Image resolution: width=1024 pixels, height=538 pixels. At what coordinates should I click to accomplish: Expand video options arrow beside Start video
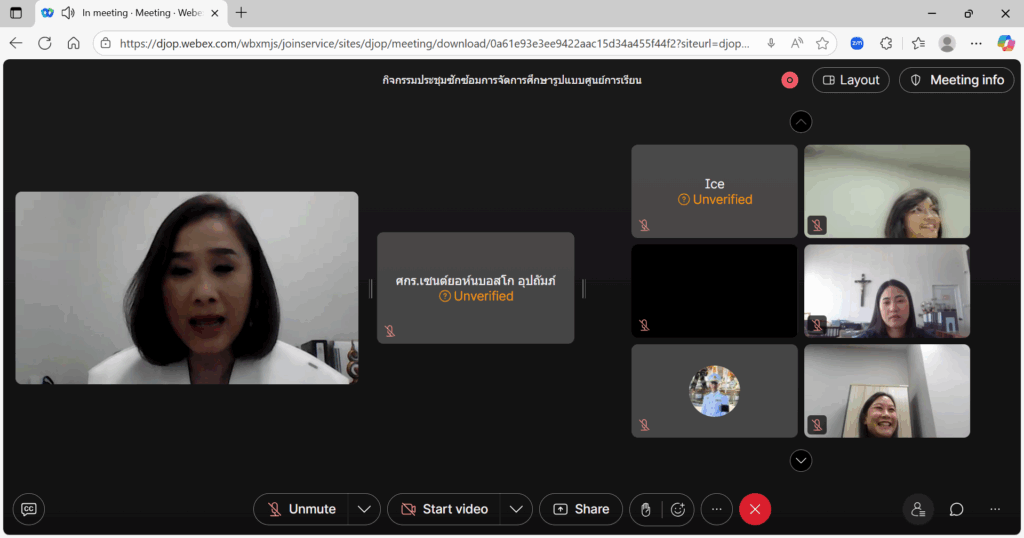[x=515, y=509]
